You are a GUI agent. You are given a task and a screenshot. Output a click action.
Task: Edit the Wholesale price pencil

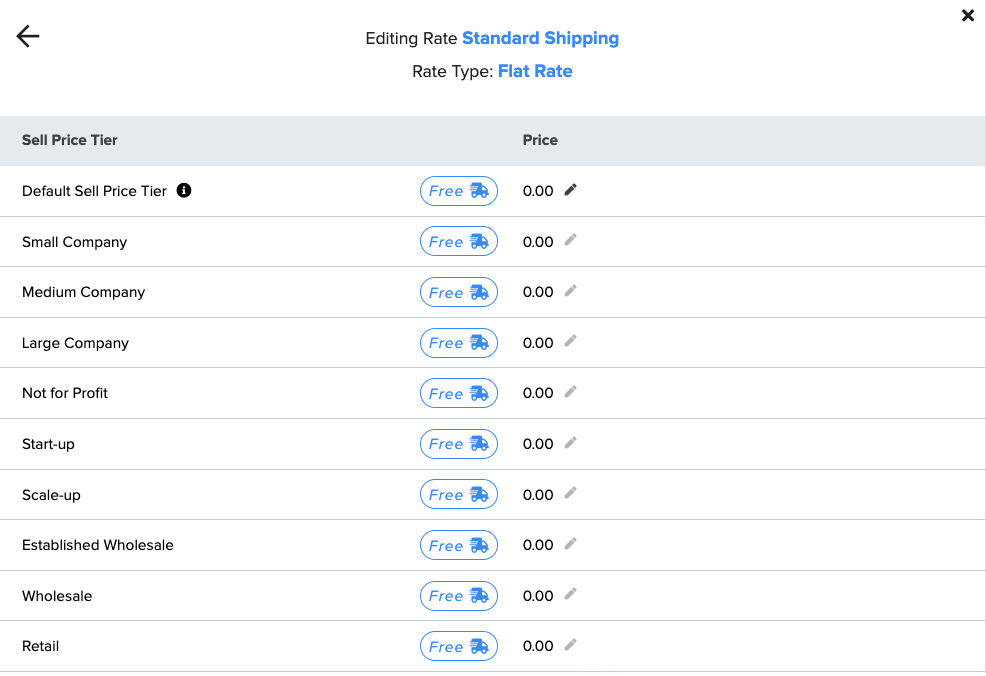pos(570,594)
